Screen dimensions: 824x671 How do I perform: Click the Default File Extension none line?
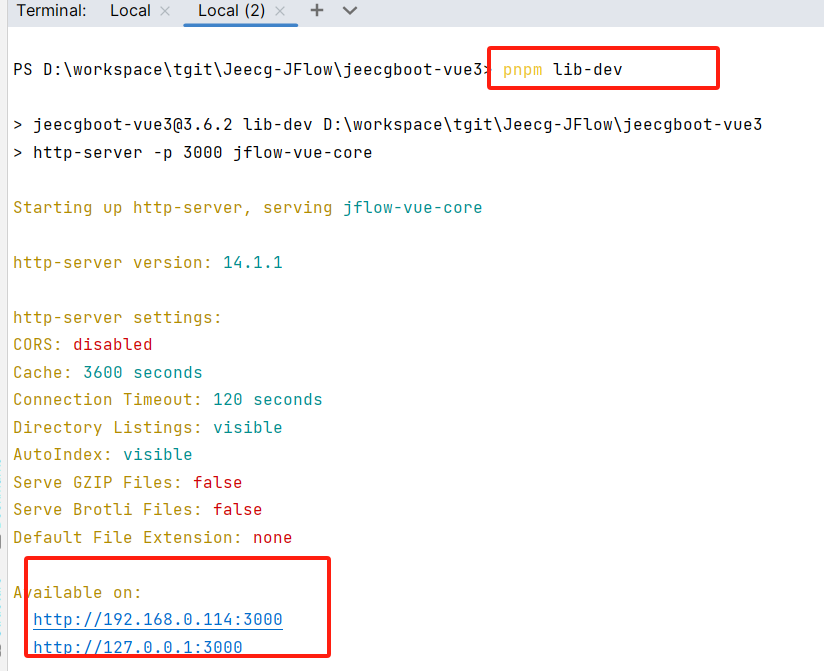152,538
